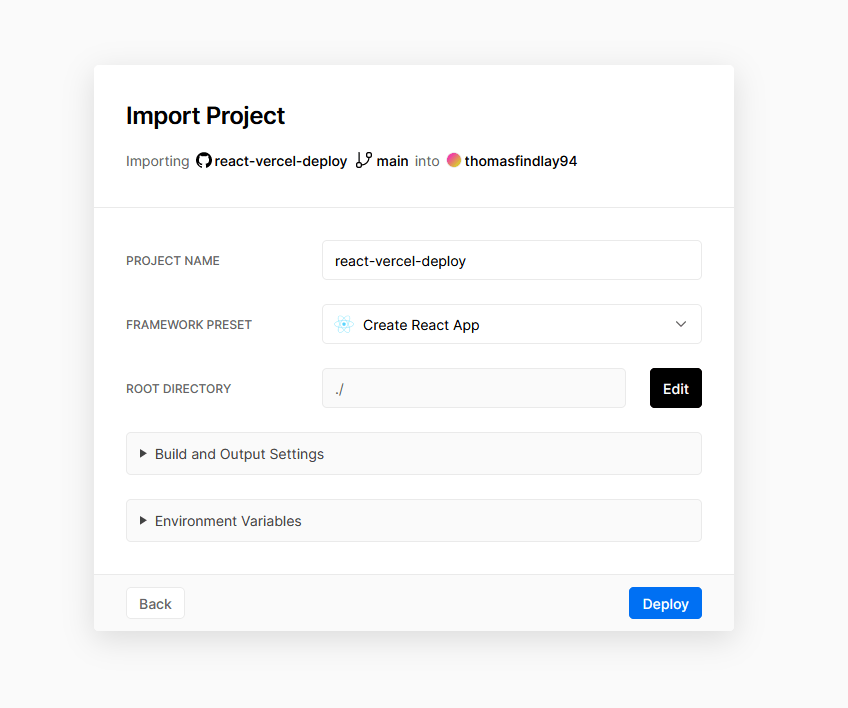This screenshot has height=708, width=848.
Task: Click the GitHub logo icon
Action: pyautogui.click(x=203, y=161)
